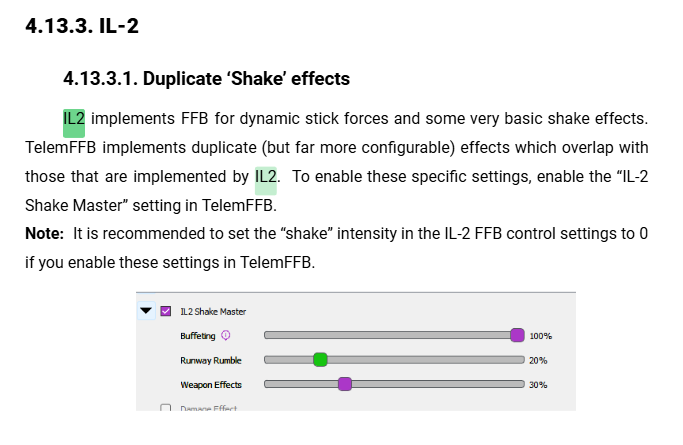Click the info icon beside Buffeting
Screen dimensions: 683x445
pos(226,336)
